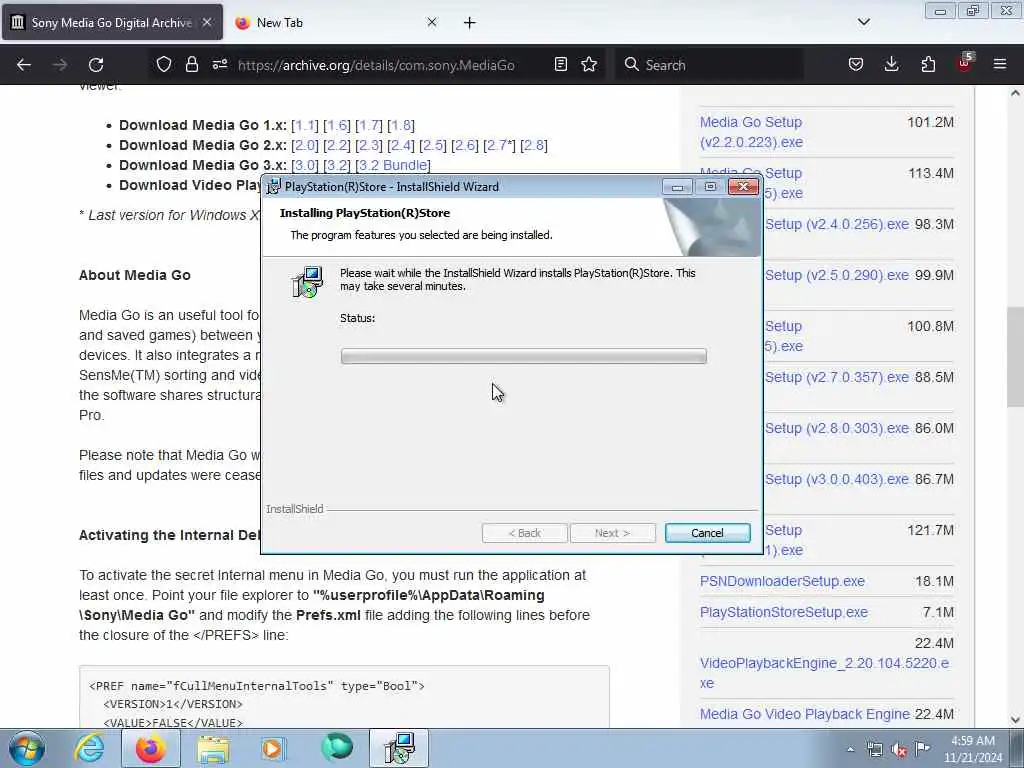Open Windows Explorer folder from taskbar
The height and width of the screenshot is (768, 1024).
pos(213,748)
